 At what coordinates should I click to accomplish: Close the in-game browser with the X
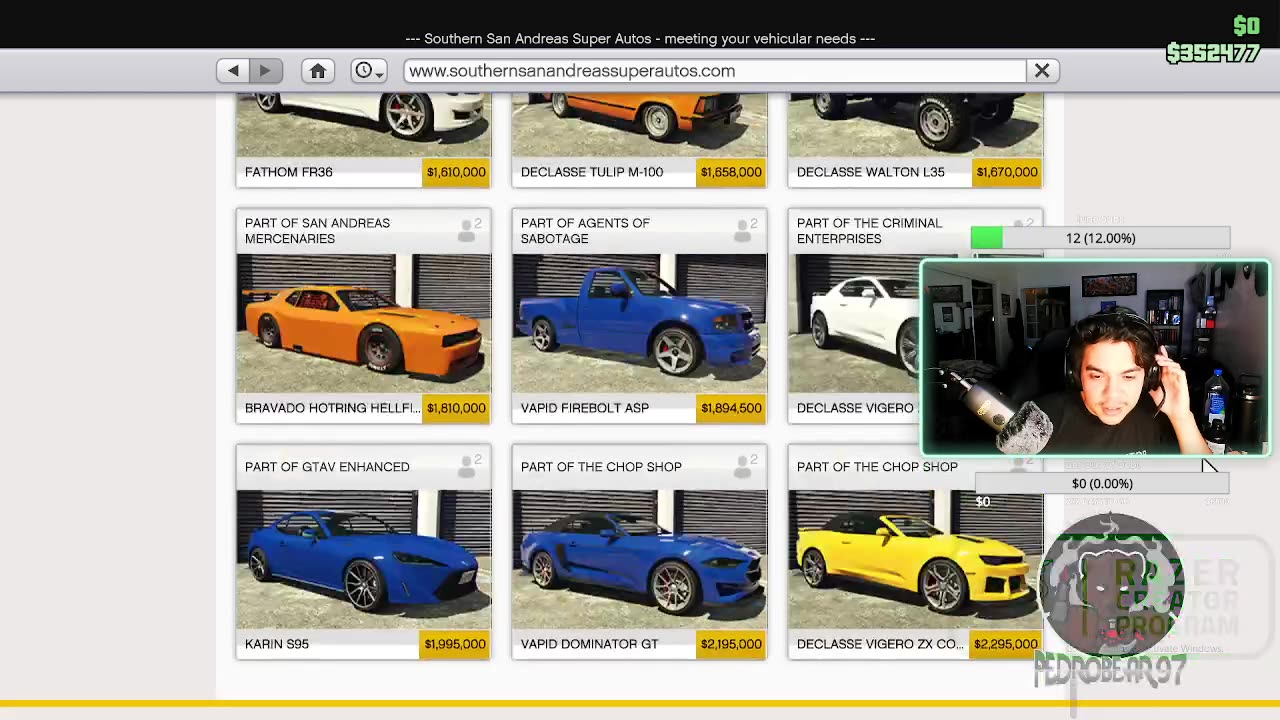click(x=1042, y=71)
